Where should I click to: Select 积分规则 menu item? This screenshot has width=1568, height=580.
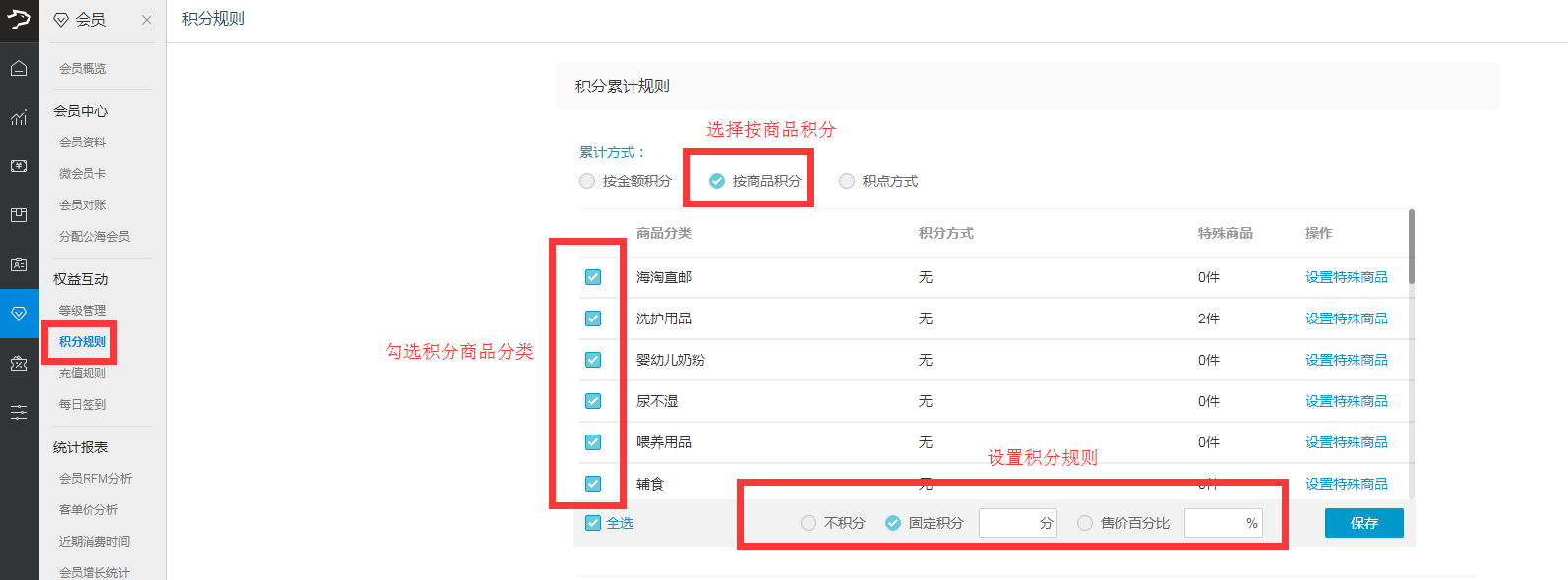tap(83, 342)
